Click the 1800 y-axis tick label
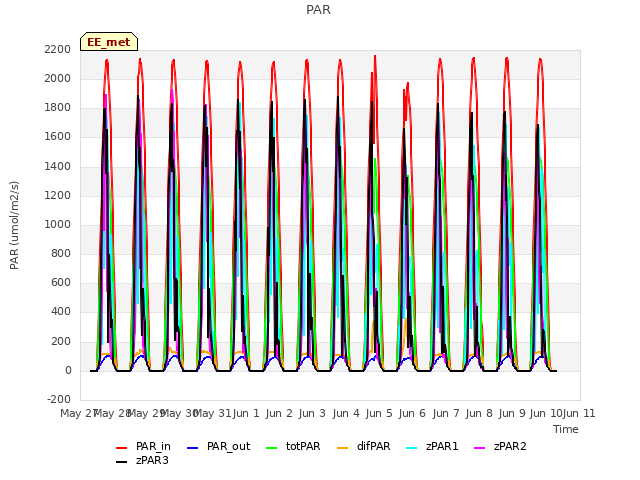 58,108
